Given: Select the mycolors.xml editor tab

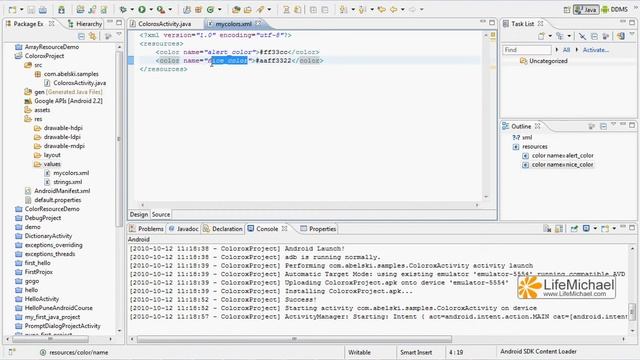Looking at the screenshot, I should pyautogui.click(x=233, y=24).
